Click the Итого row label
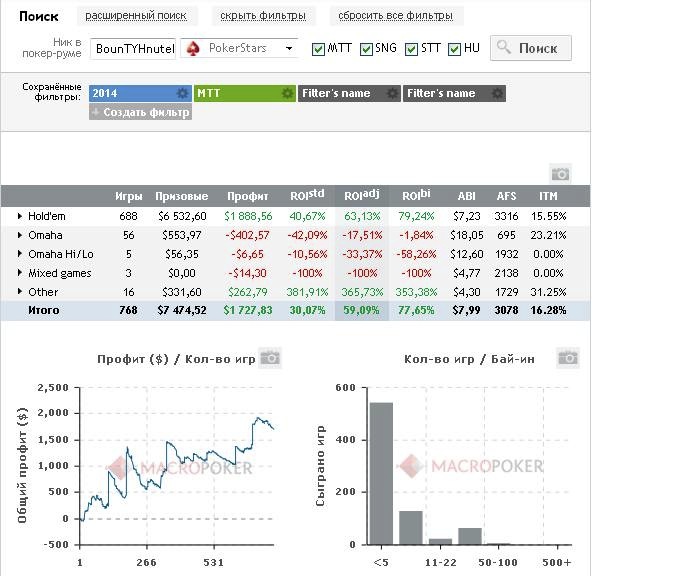This screenshot has width=683, height=576. point(44,310)
